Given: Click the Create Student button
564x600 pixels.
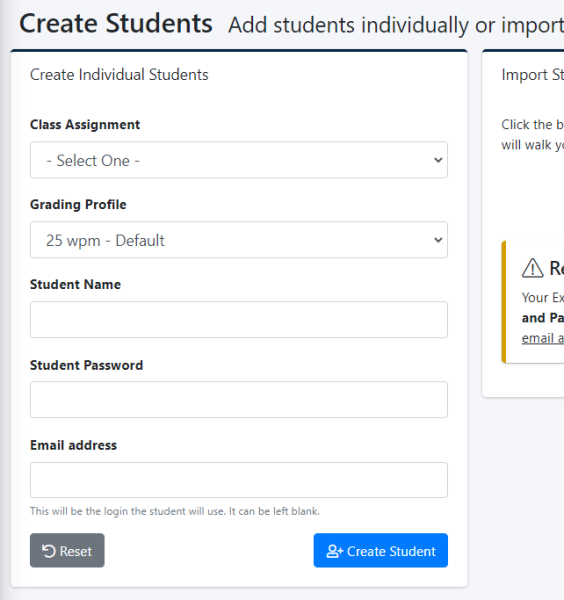Looking at the screenshot, I should pyautogui.click(x=381, y=550).
